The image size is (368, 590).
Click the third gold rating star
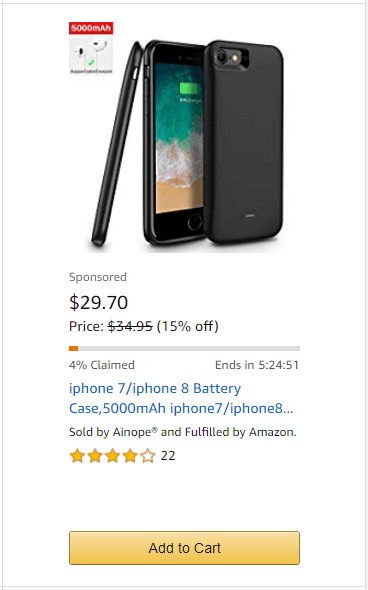click(x=113, y=456)
